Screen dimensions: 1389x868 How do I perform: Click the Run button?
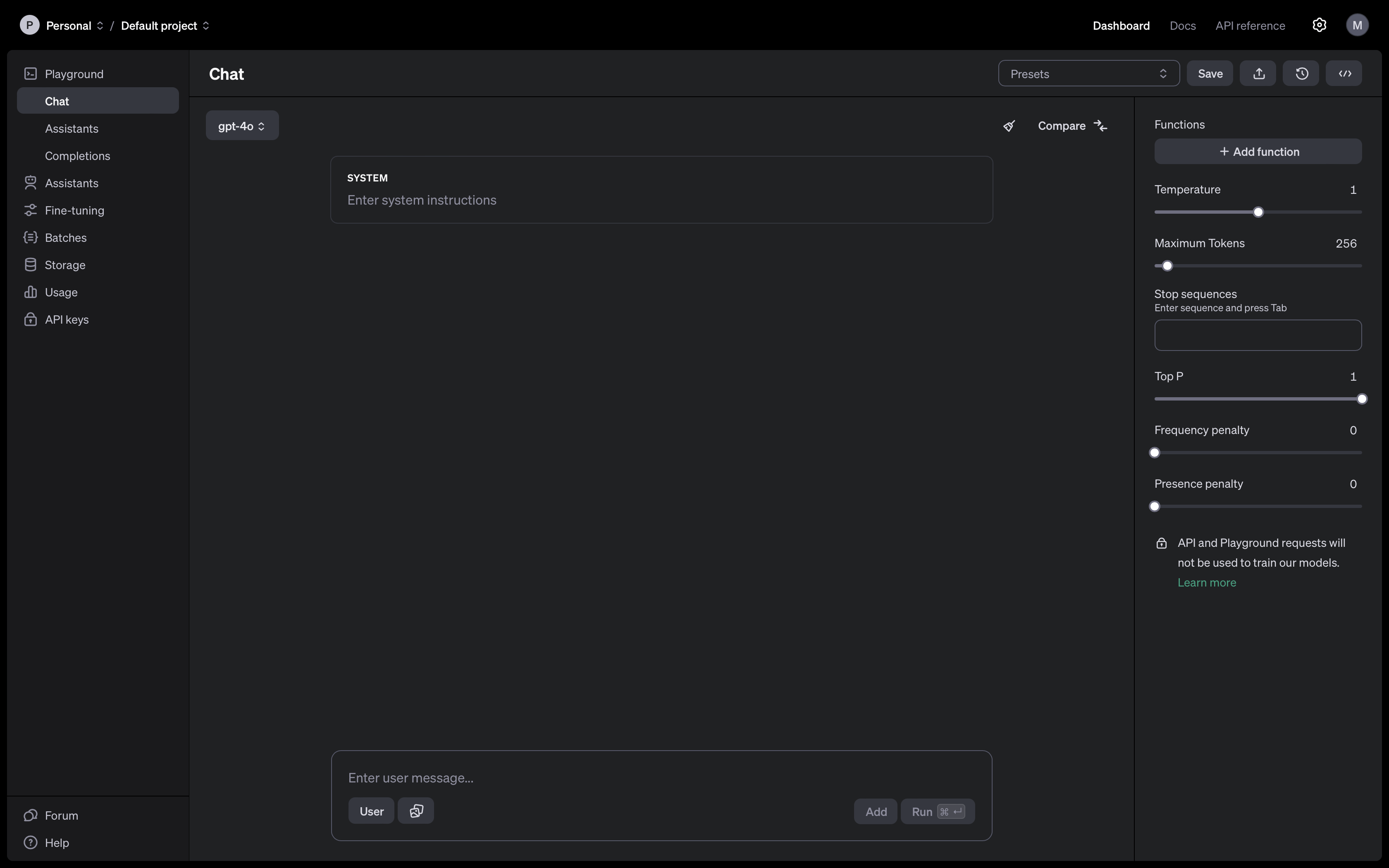coord(938,811)
